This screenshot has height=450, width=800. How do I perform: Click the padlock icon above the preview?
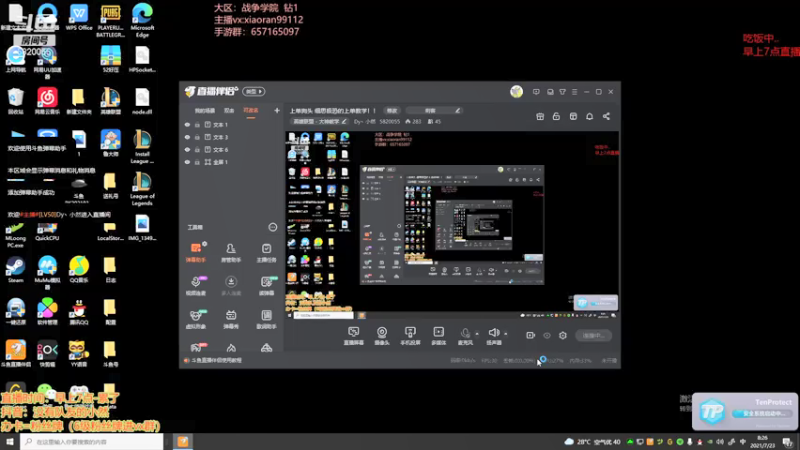tap(556, 116)
